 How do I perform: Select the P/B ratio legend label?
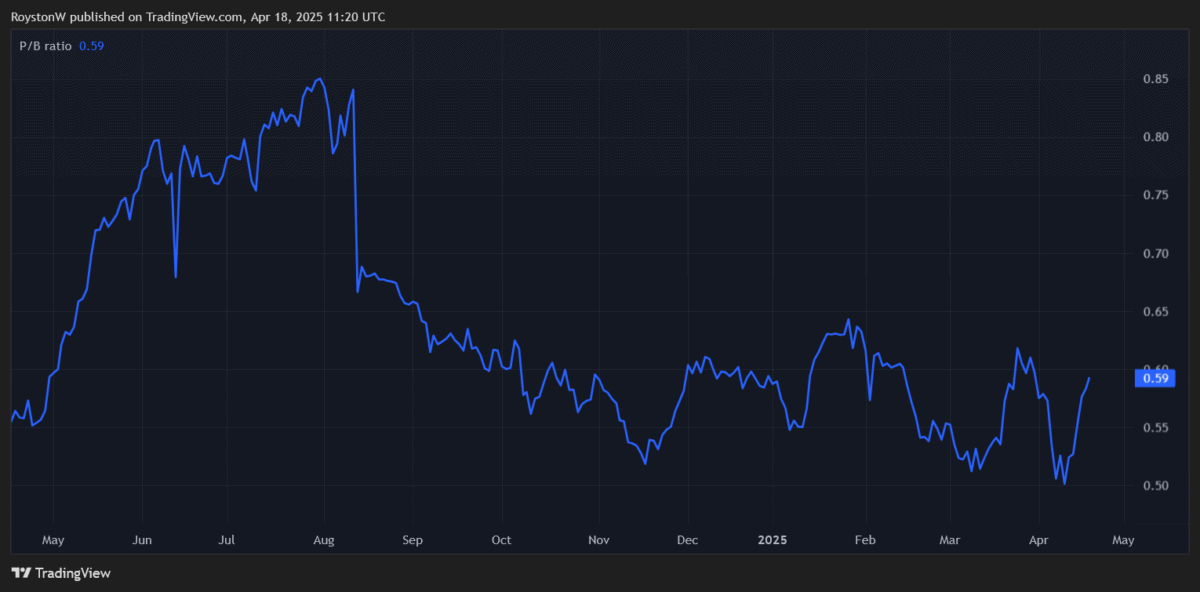pos(46,45)
